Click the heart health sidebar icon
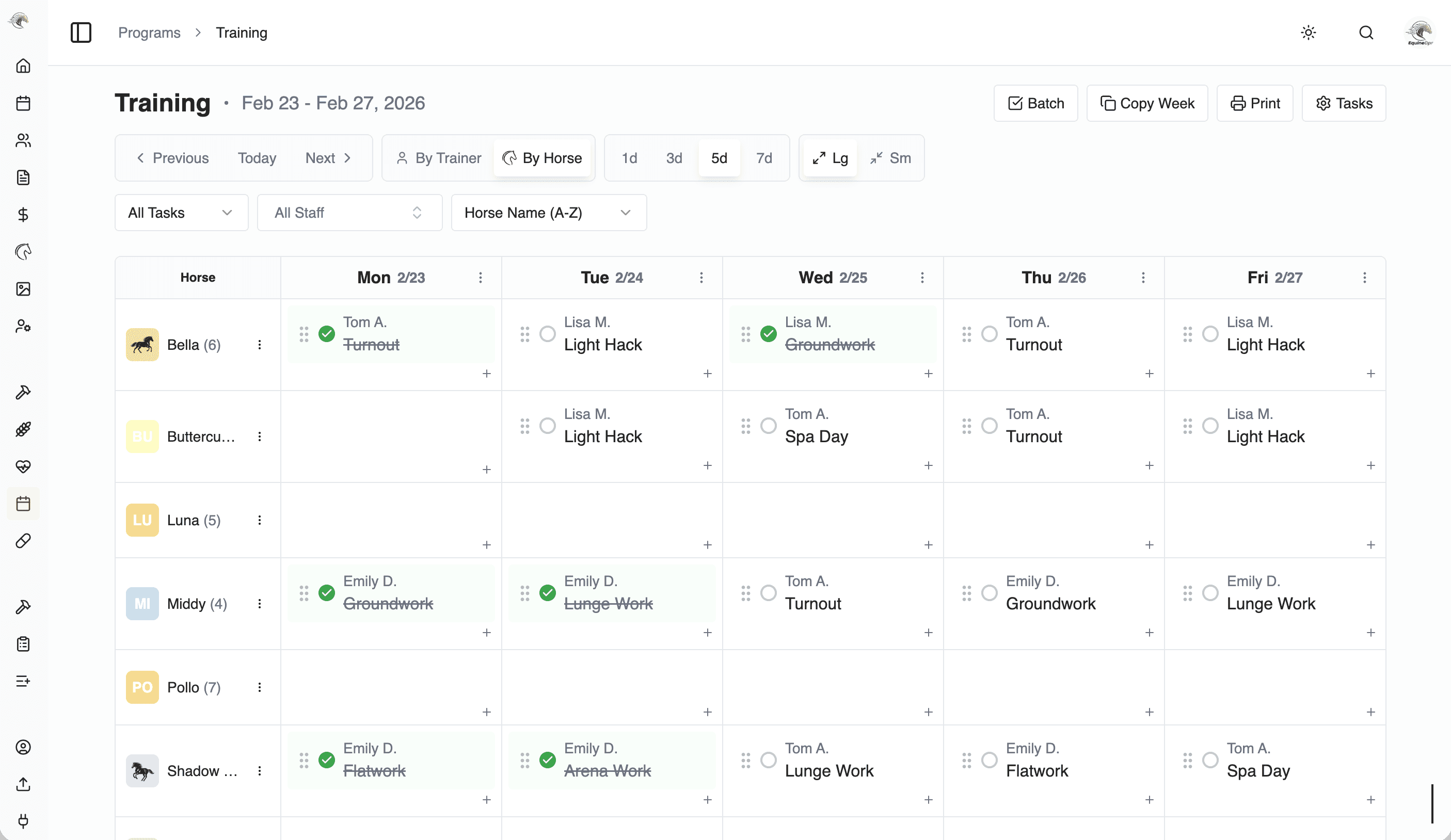1451x840 pixels. [23, 466]
